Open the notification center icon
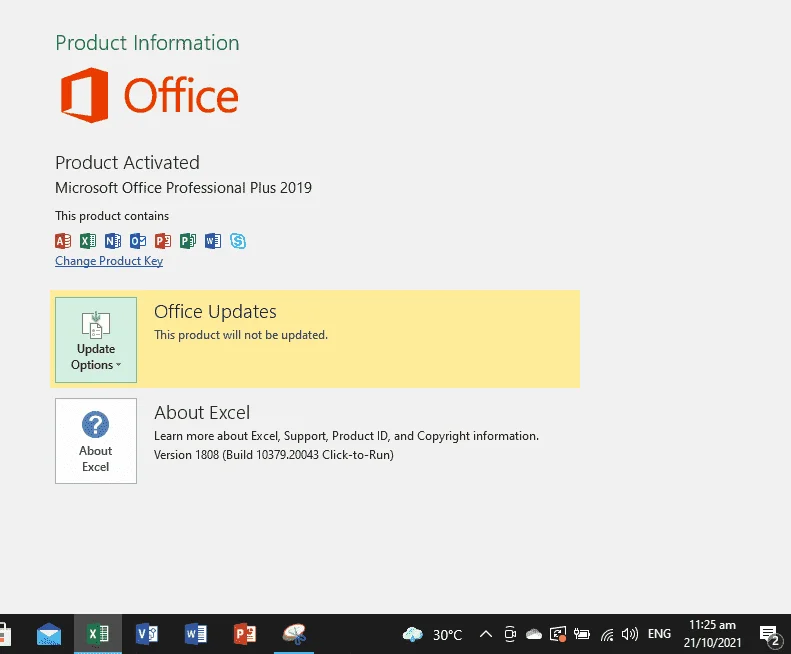This screenshot has height=654, width=791. pyautogui.click(x=769, y=635)
